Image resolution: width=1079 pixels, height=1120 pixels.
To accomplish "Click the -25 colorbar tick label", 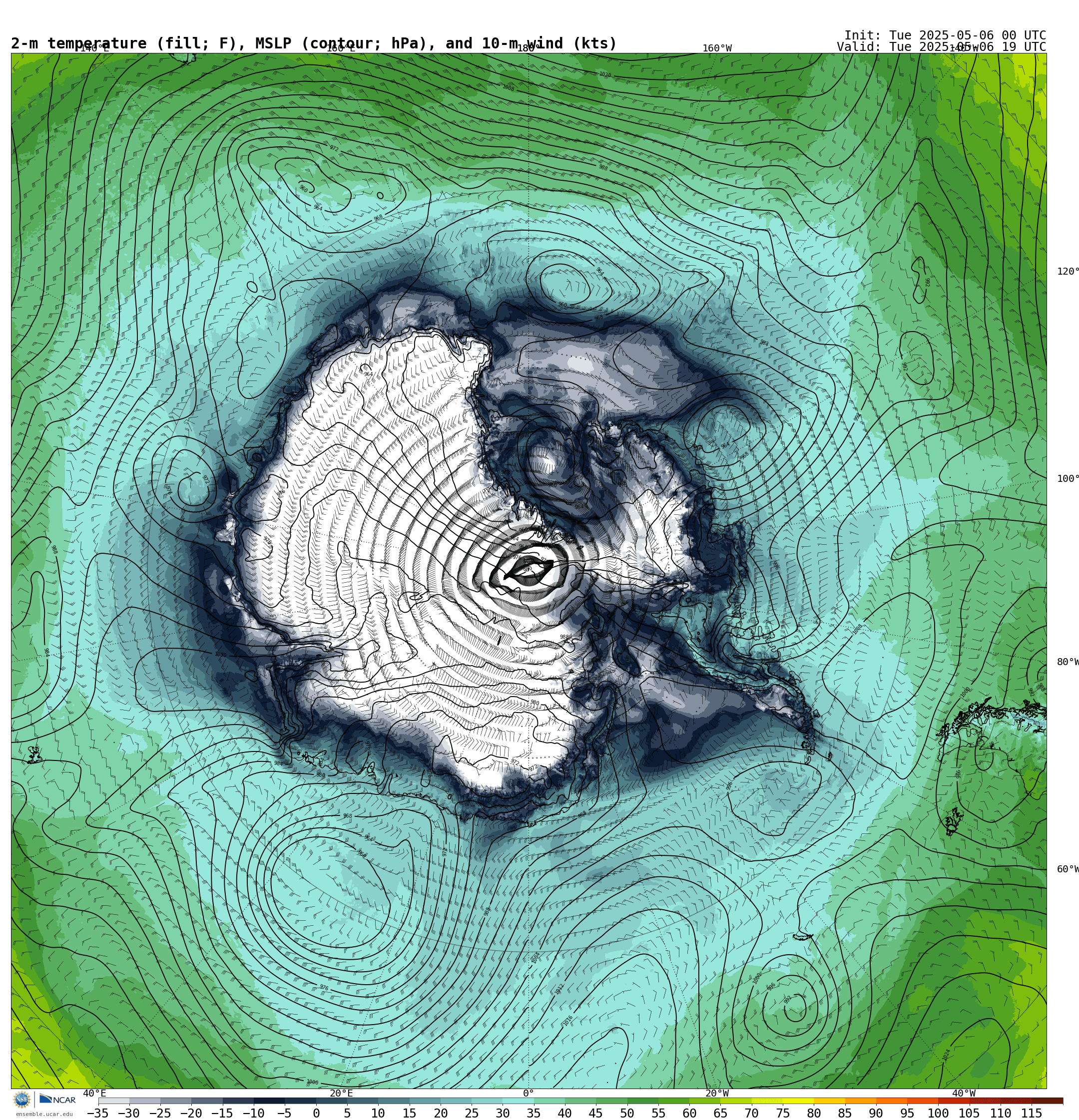I will coord(160,1113).
